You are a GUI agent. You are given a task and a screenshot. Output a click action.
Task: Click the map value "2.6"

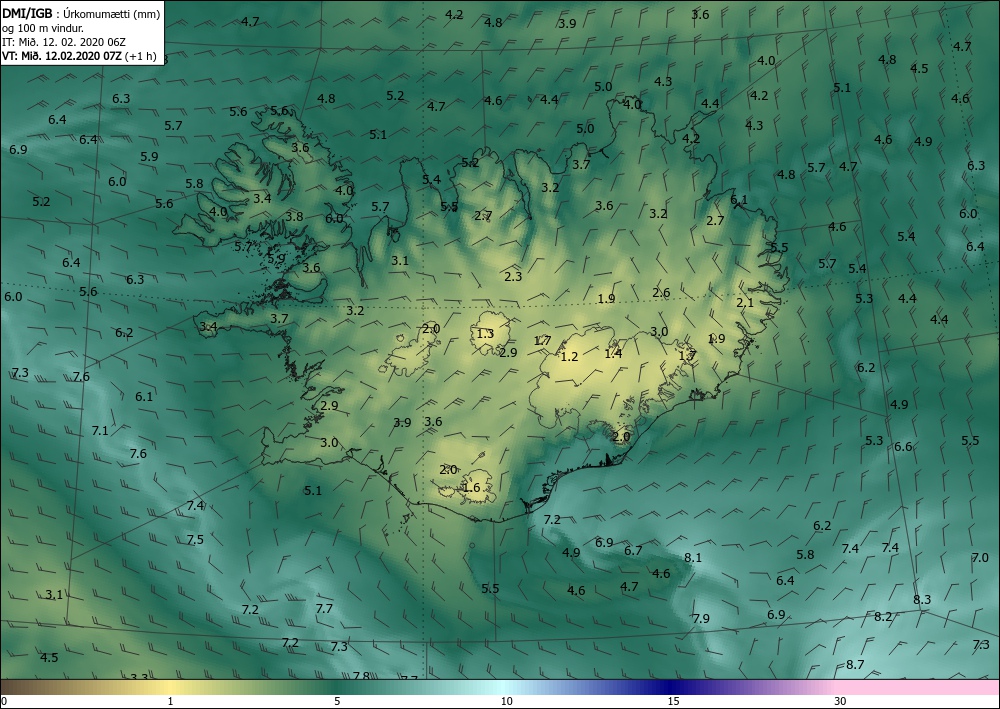[x=661, y=293]
